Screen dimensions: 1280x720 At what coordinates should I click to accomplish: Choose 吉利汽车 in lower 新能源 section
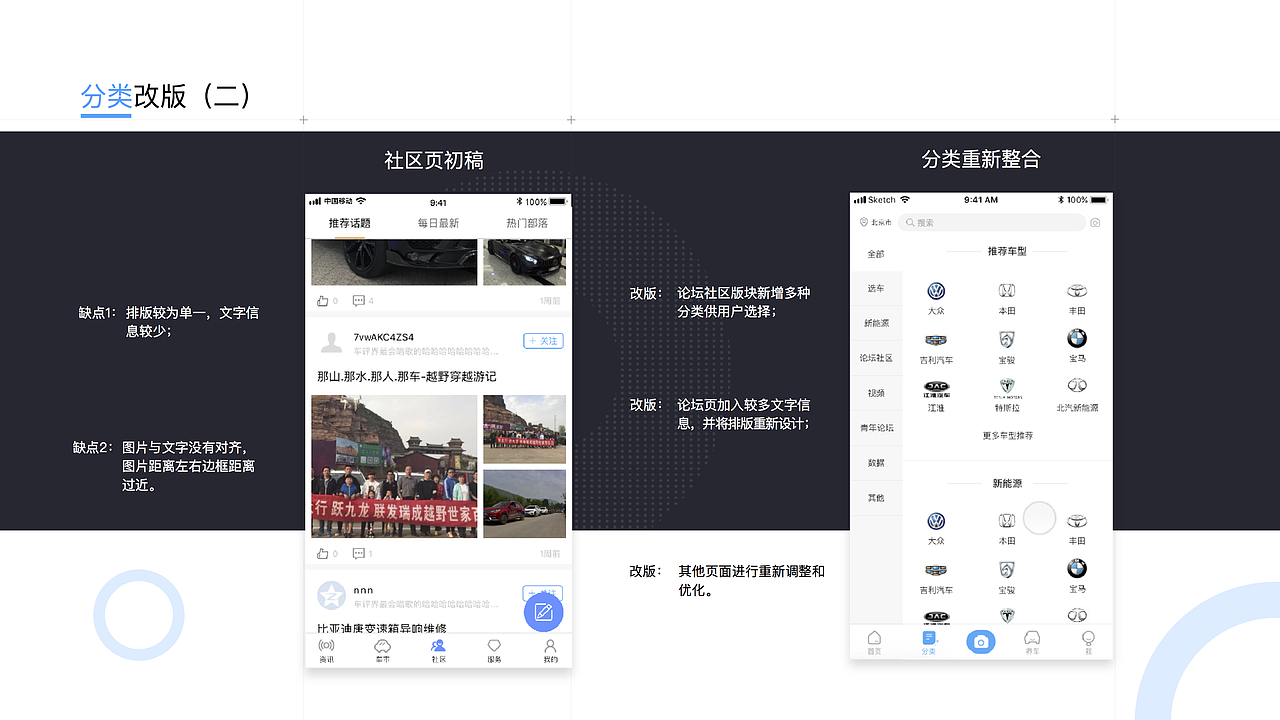(936, 577)
